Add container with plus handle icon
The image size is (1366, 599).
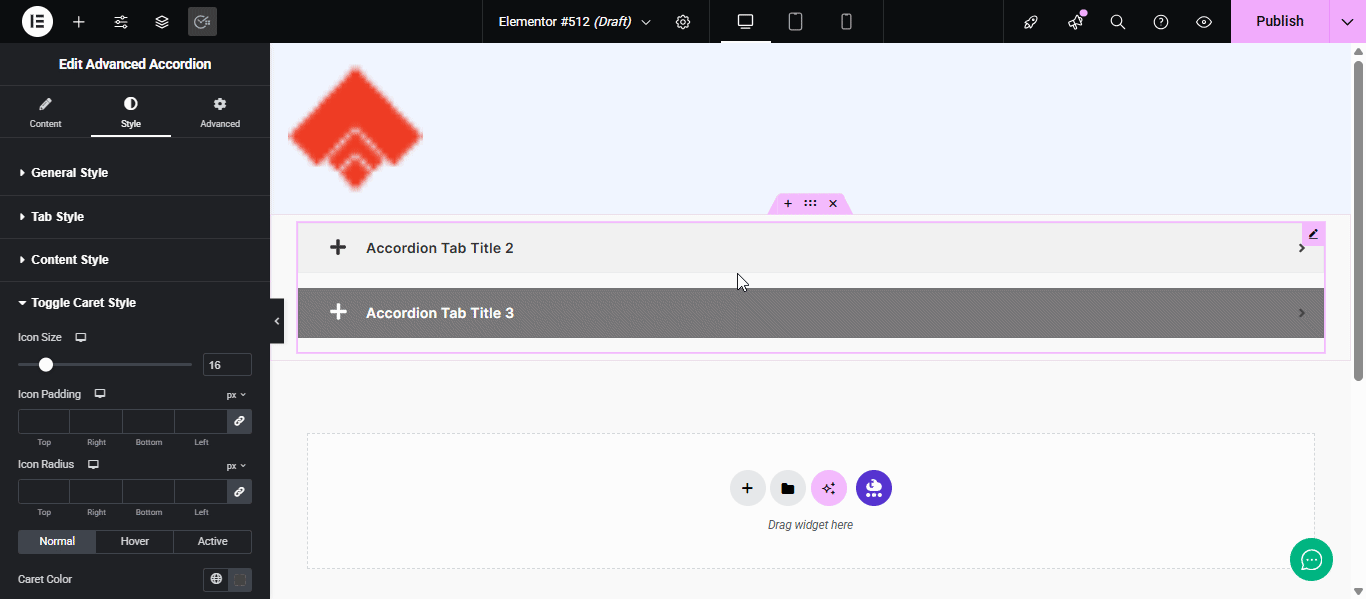788,203
